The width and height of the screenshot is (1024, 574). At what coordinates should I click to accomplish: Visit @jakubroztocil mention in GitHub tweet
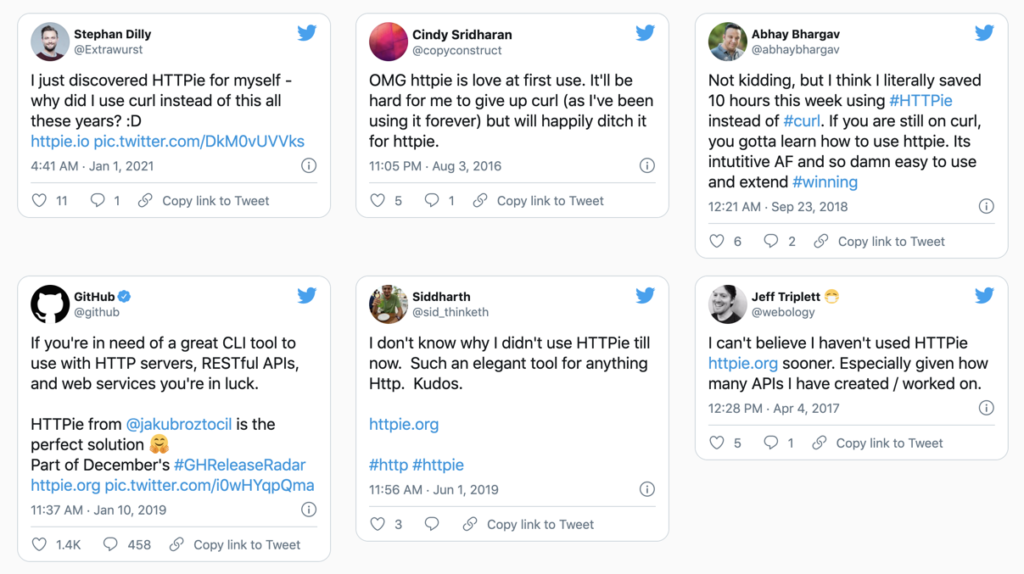178,424
